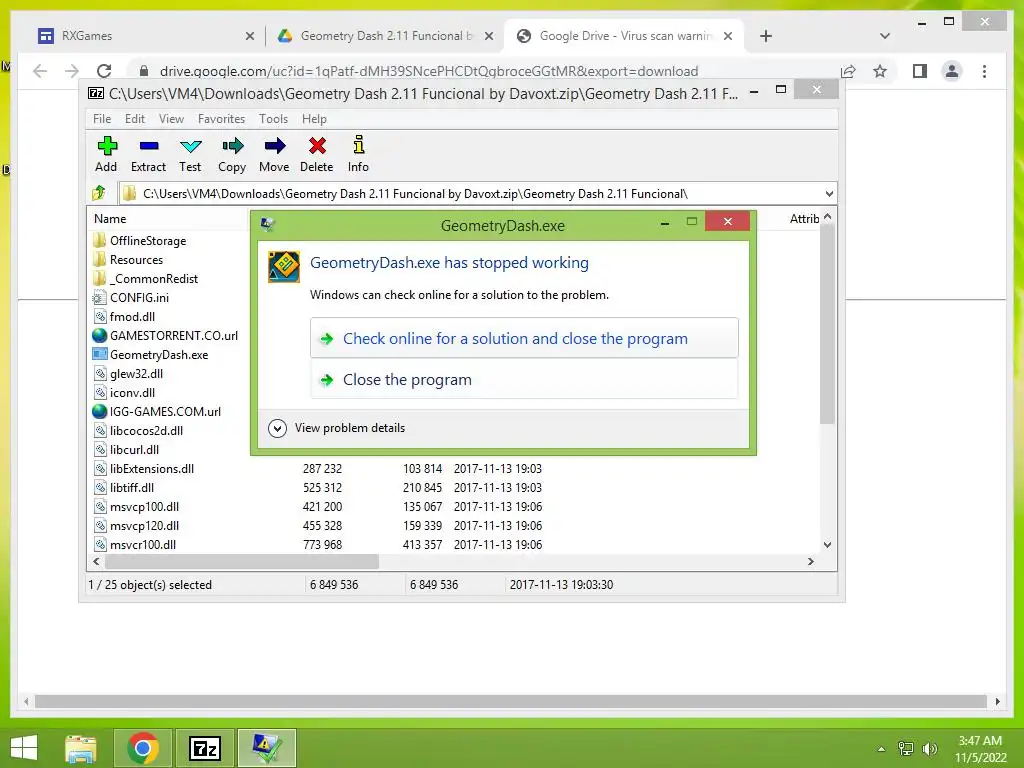Image resolution: width=1024 pixels, height=768 pixels.
Task: Close the Google Drive Virus scan tab
Action: click(x=728, y=36)
